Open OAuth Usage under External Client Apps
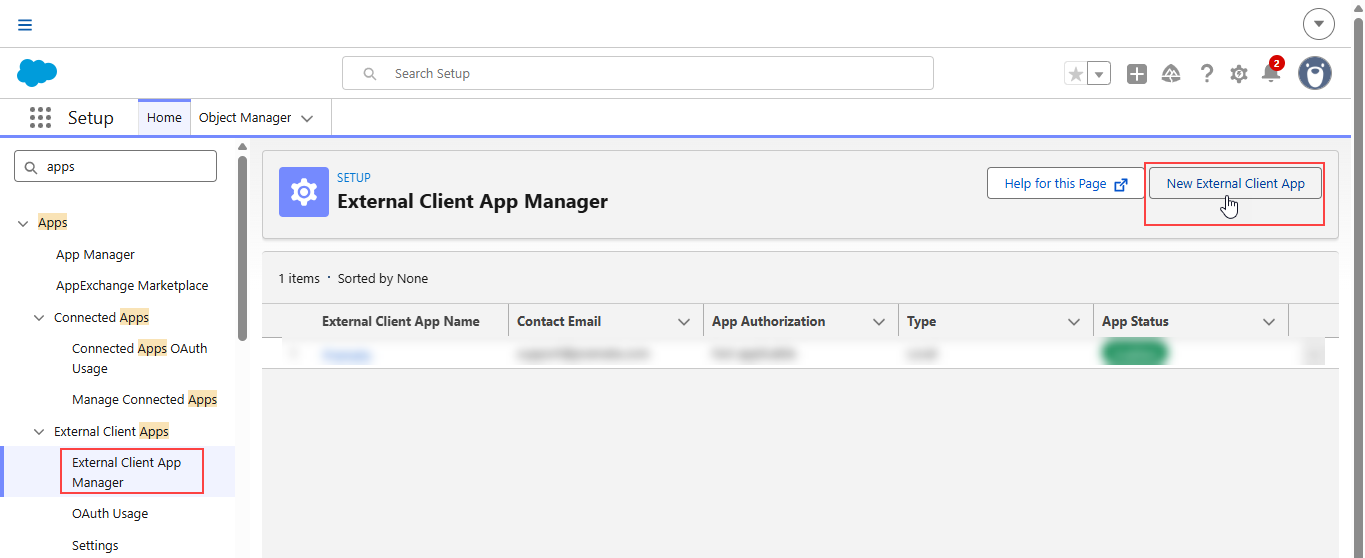 110,514
